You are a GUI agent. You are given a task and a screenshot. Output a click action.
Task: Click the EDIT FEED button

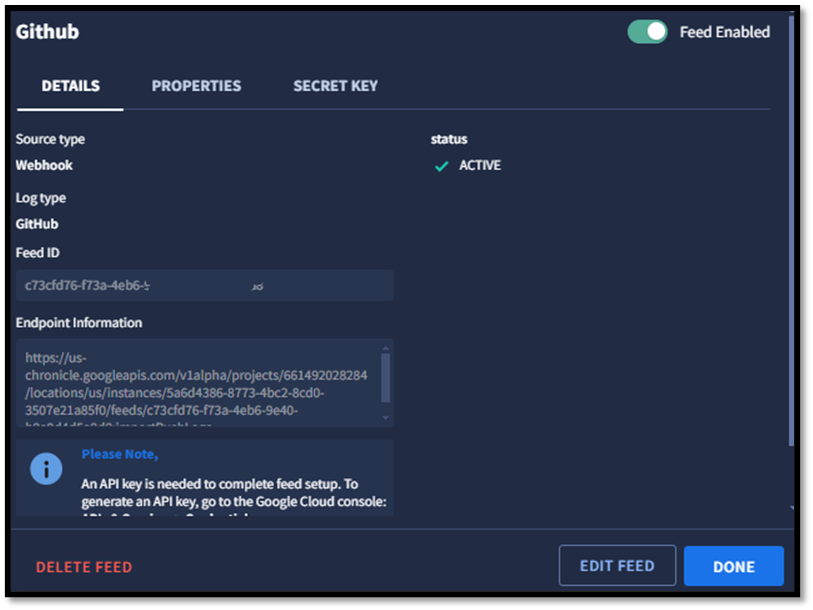(x=617, y=565)
